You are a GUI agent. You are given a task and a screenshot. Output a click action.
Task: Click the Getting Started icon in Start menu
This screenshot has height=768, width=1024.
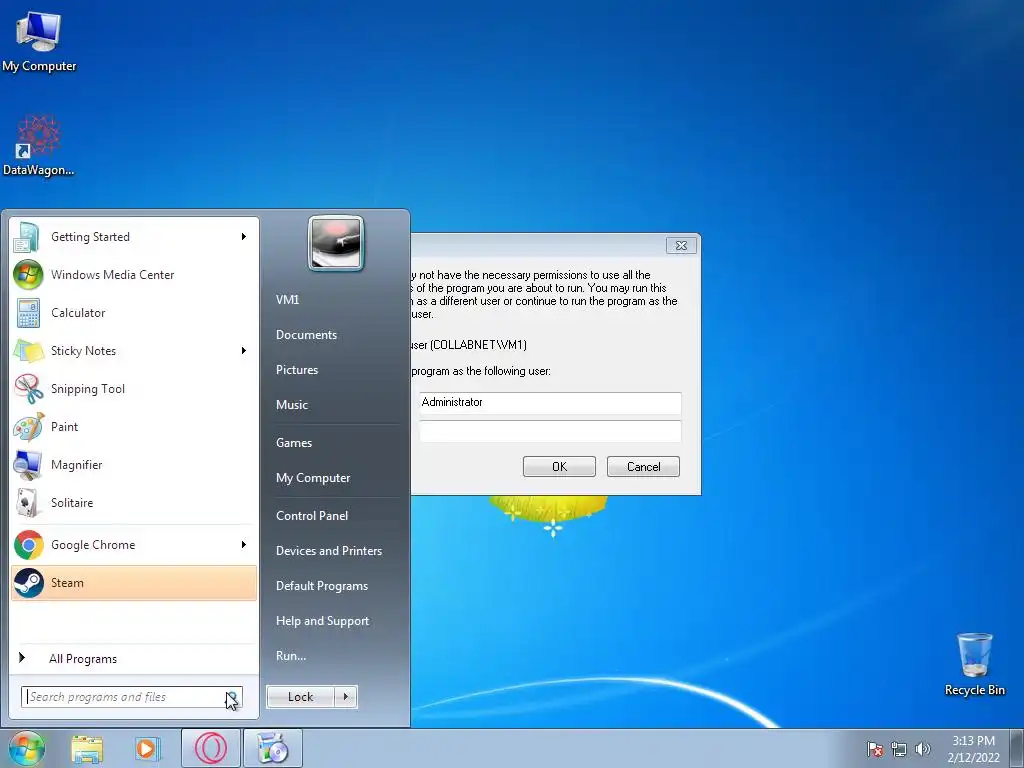click(x=27, y=237)
